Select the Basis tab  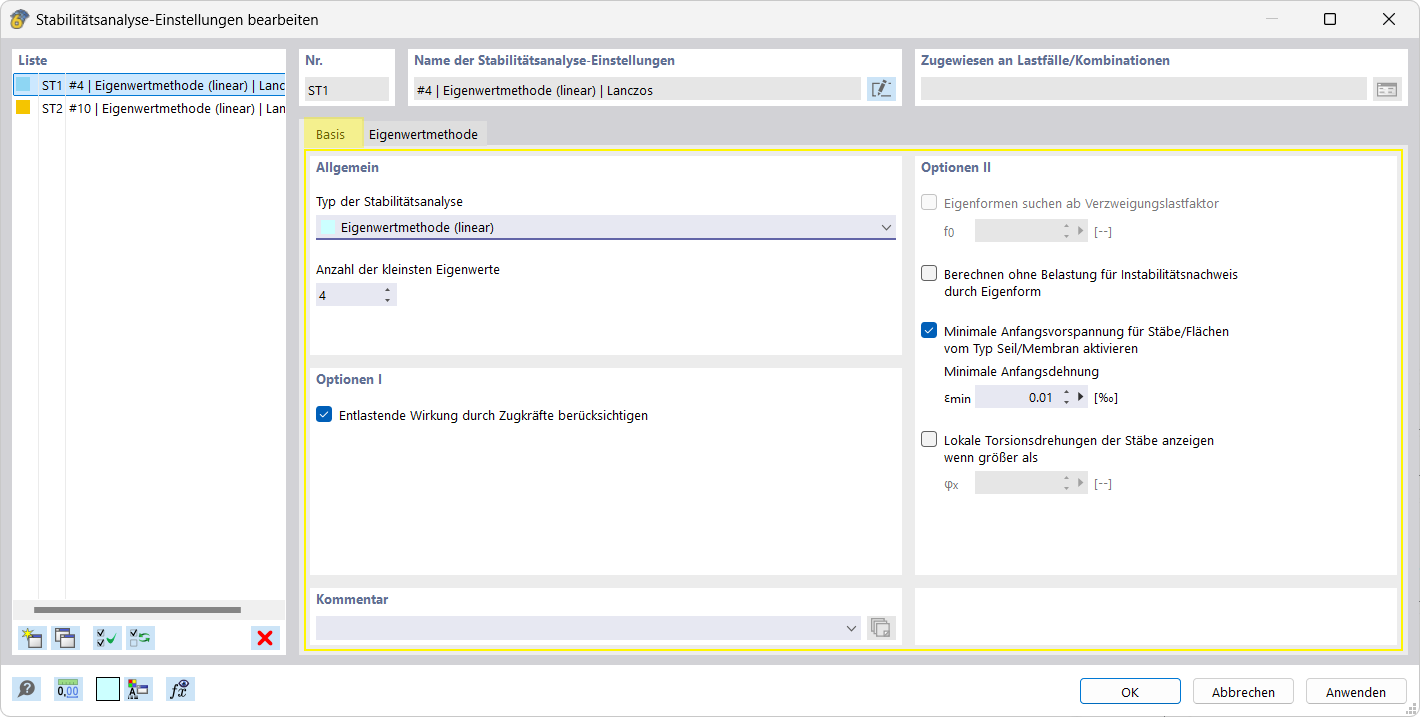pyautogui.click(x=333, y=131)
